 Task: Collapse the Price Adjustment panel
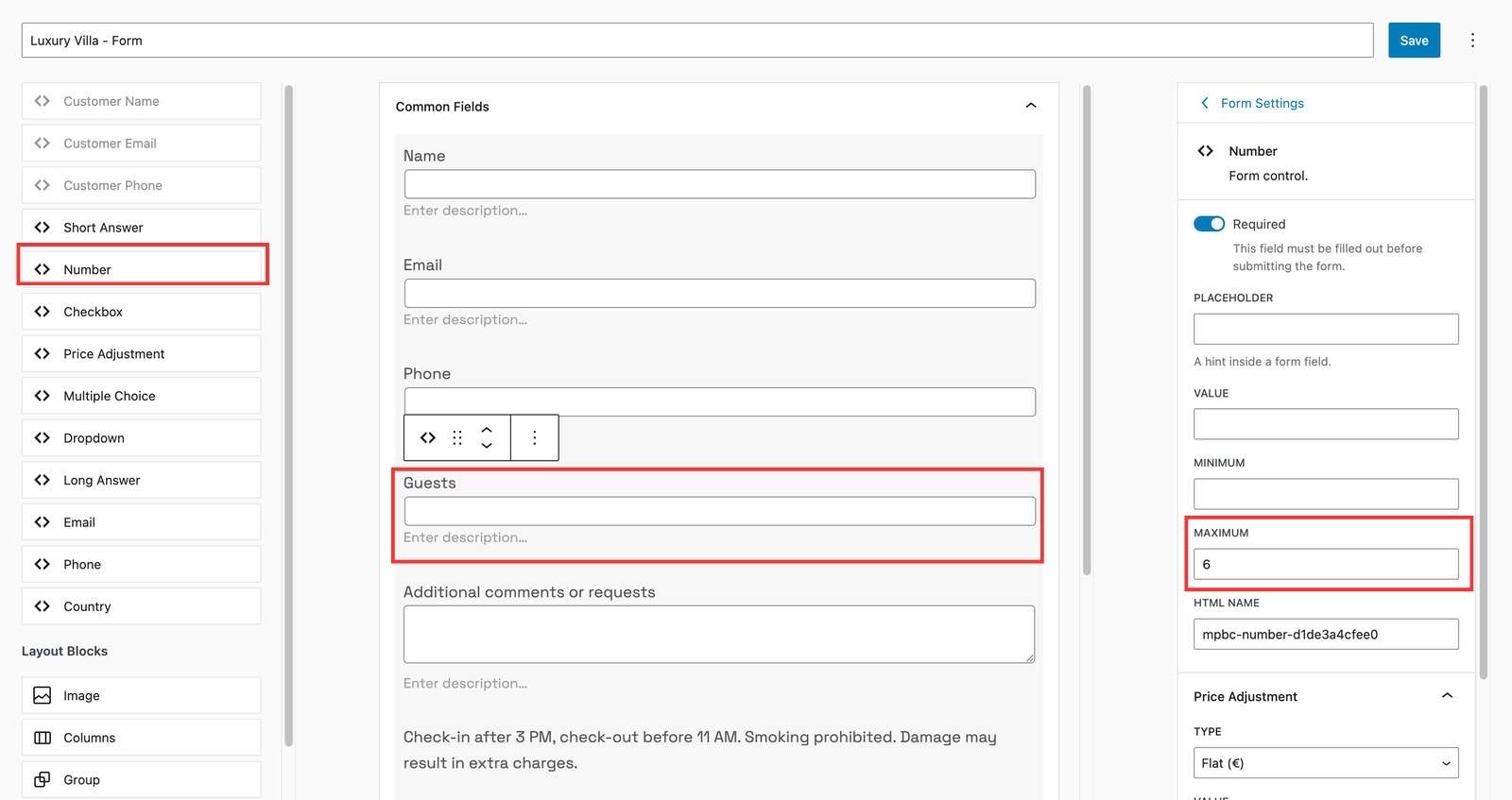[x=1447, y=696]
